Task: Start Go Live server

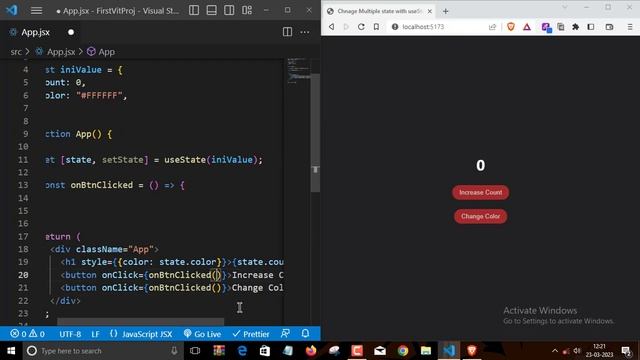Action: 202,334
